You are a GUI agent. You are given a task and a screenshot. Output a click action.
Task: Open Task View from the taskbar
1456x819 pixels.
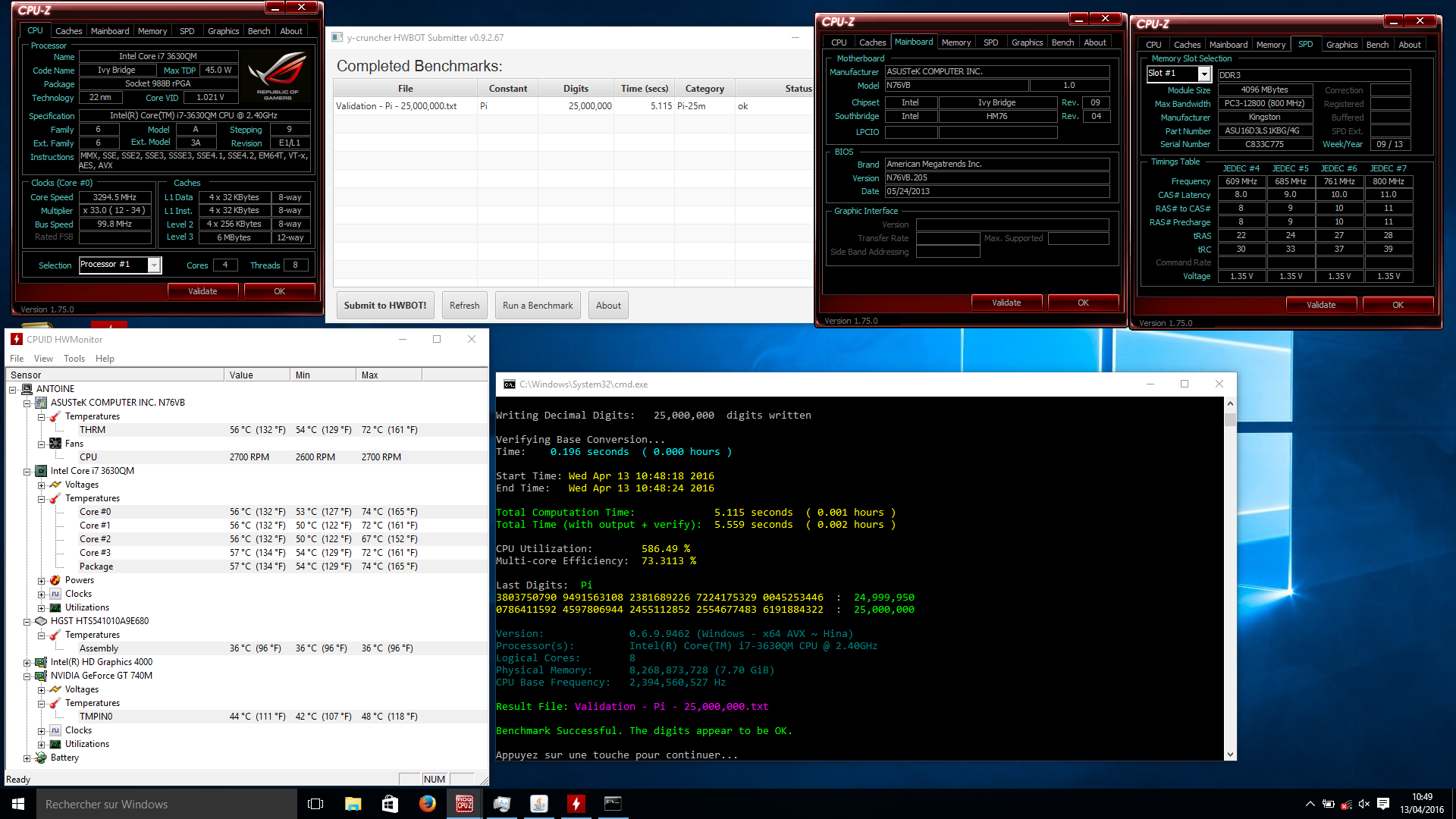click(x=315, y=804)
